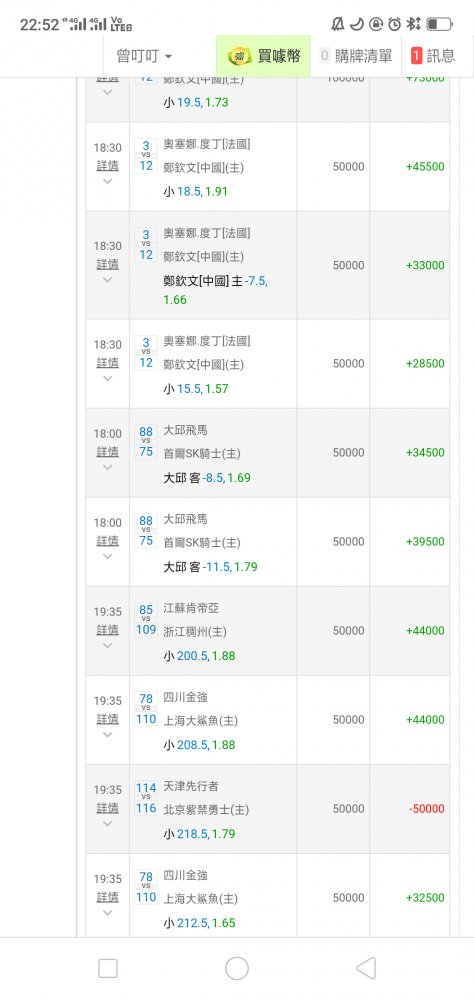The width and height of the screenshot is (474, 1000).
Task: Select the -50000 loss result amount
Action: 426,809
